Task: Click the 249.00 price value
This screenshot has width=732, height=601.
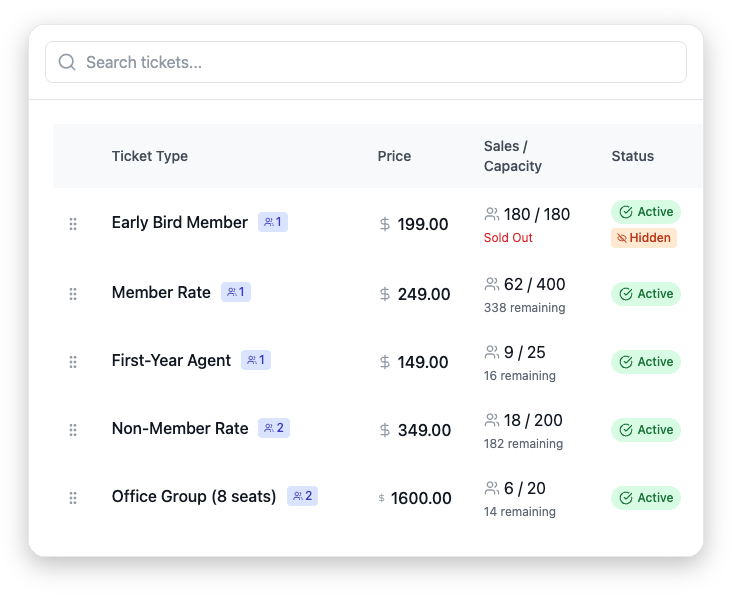Action: tap(424, 294)
